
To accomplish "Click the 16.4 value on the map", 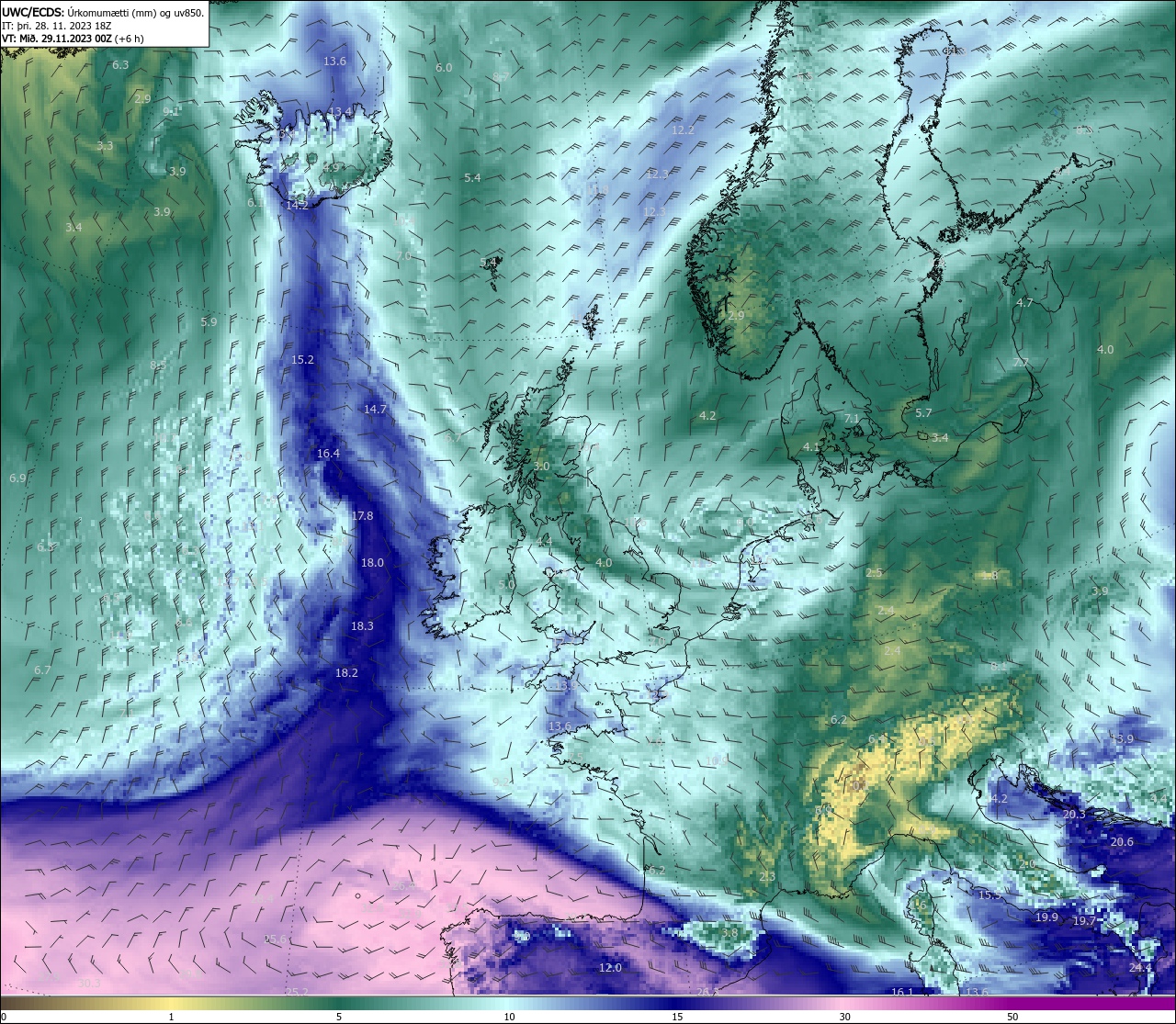I will 328,454.
